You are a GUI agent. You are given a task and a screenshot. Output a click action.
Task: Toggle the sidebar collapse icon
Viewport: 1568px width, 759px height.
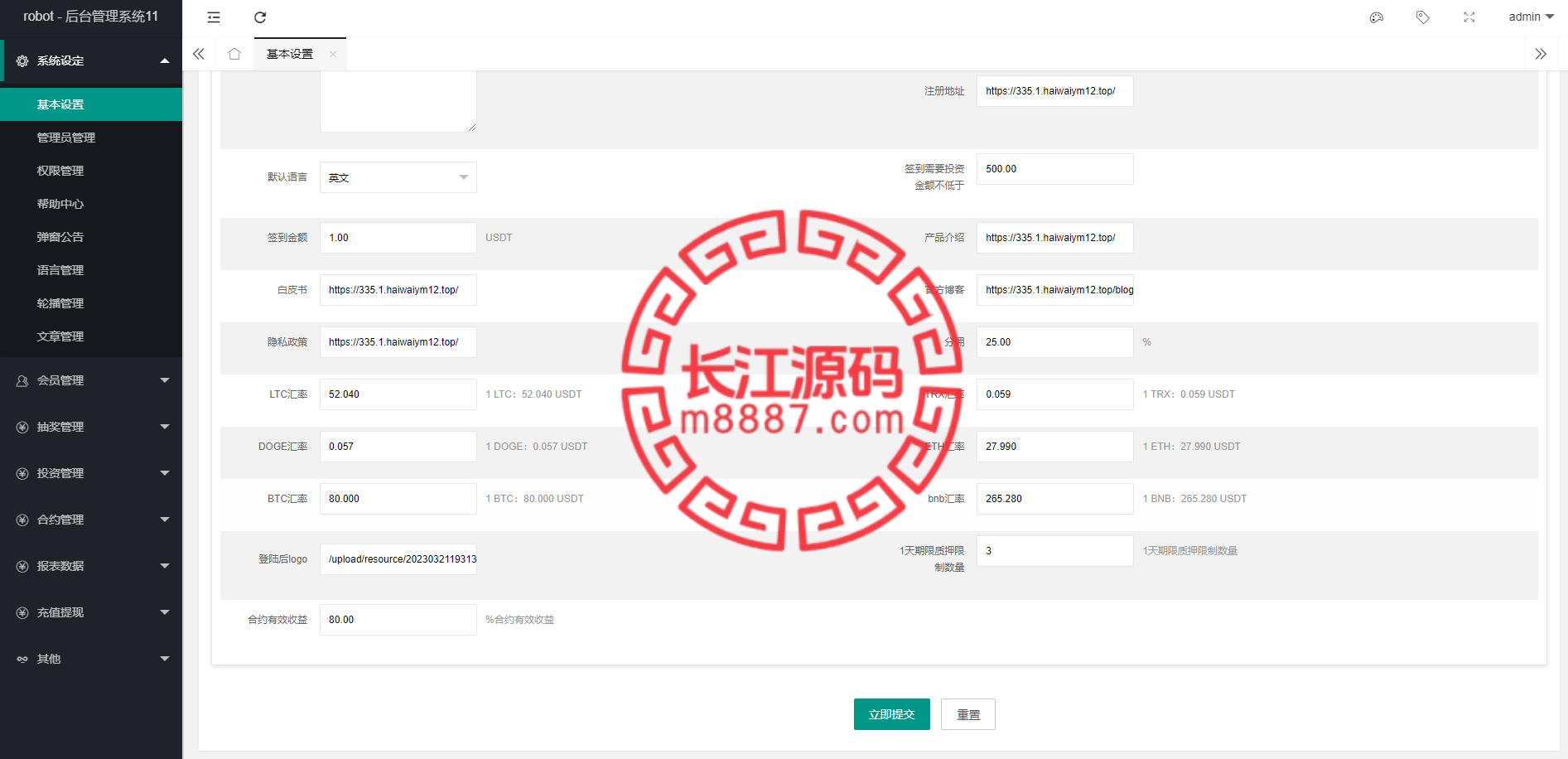pyautogui.click(x=214, y=17)
